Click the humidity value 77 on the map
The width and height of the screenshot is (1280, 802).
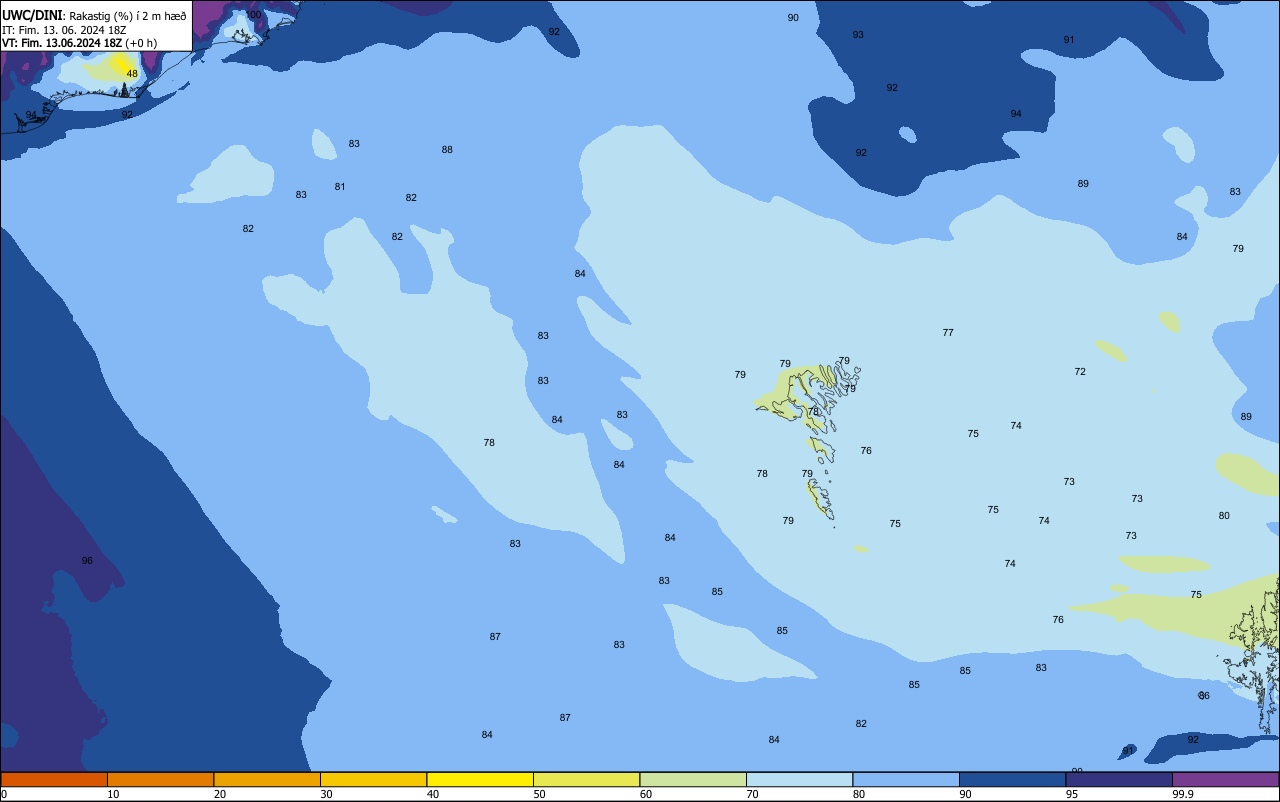coord(948,333)
